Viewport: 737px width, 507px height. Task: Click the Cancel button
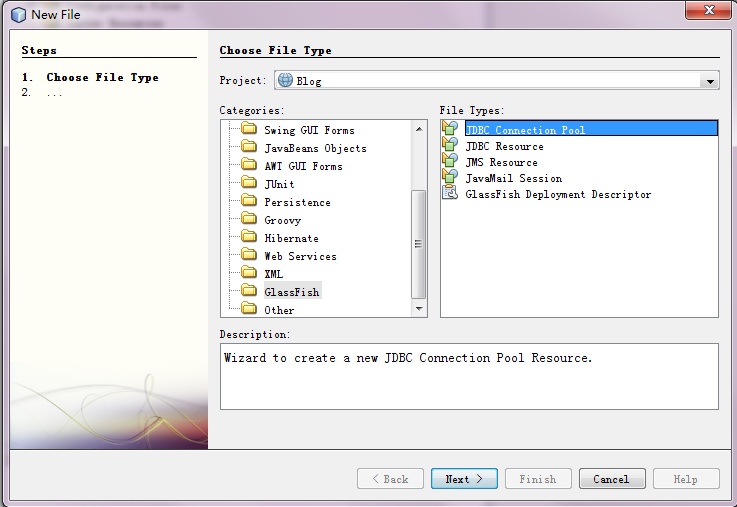coord(612,479)
